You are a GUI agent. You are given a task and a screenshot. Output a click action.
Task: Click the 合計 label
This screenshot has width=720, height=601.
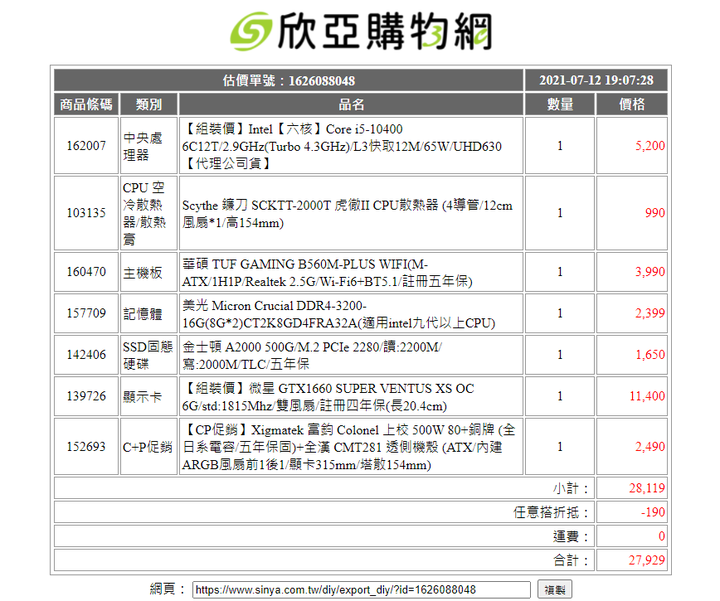coord(571,560)
